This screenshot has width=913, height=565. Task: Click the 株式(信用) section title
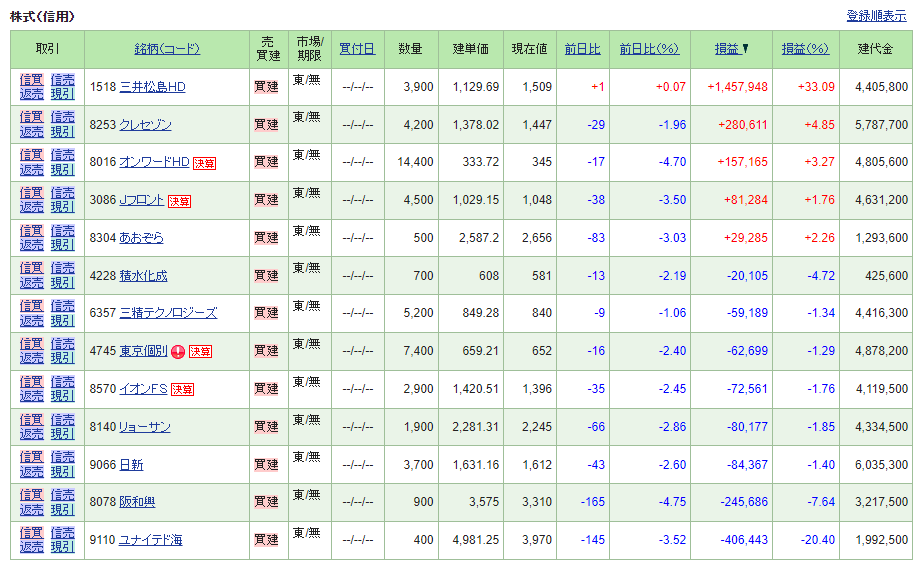pyautogui.click(x=43, y=16)
